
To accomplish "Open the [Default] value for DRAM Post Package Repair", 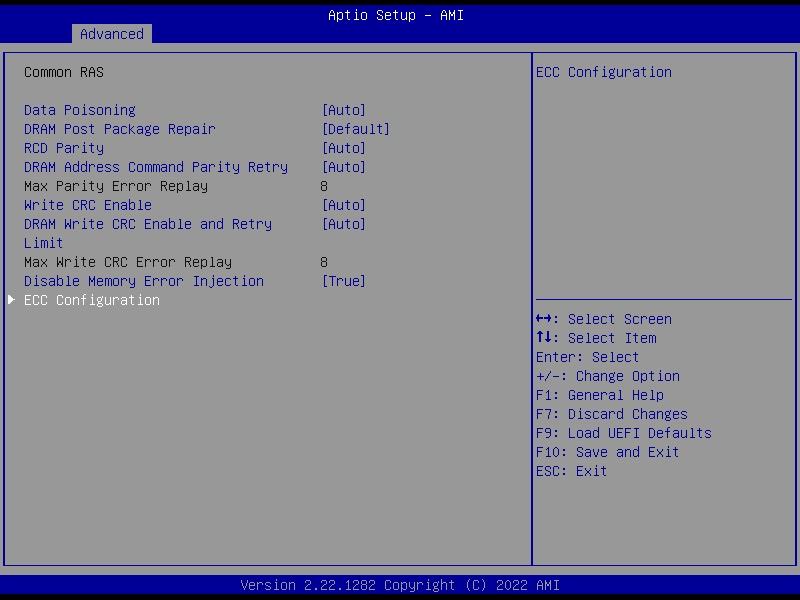I will tap(356, 129).
